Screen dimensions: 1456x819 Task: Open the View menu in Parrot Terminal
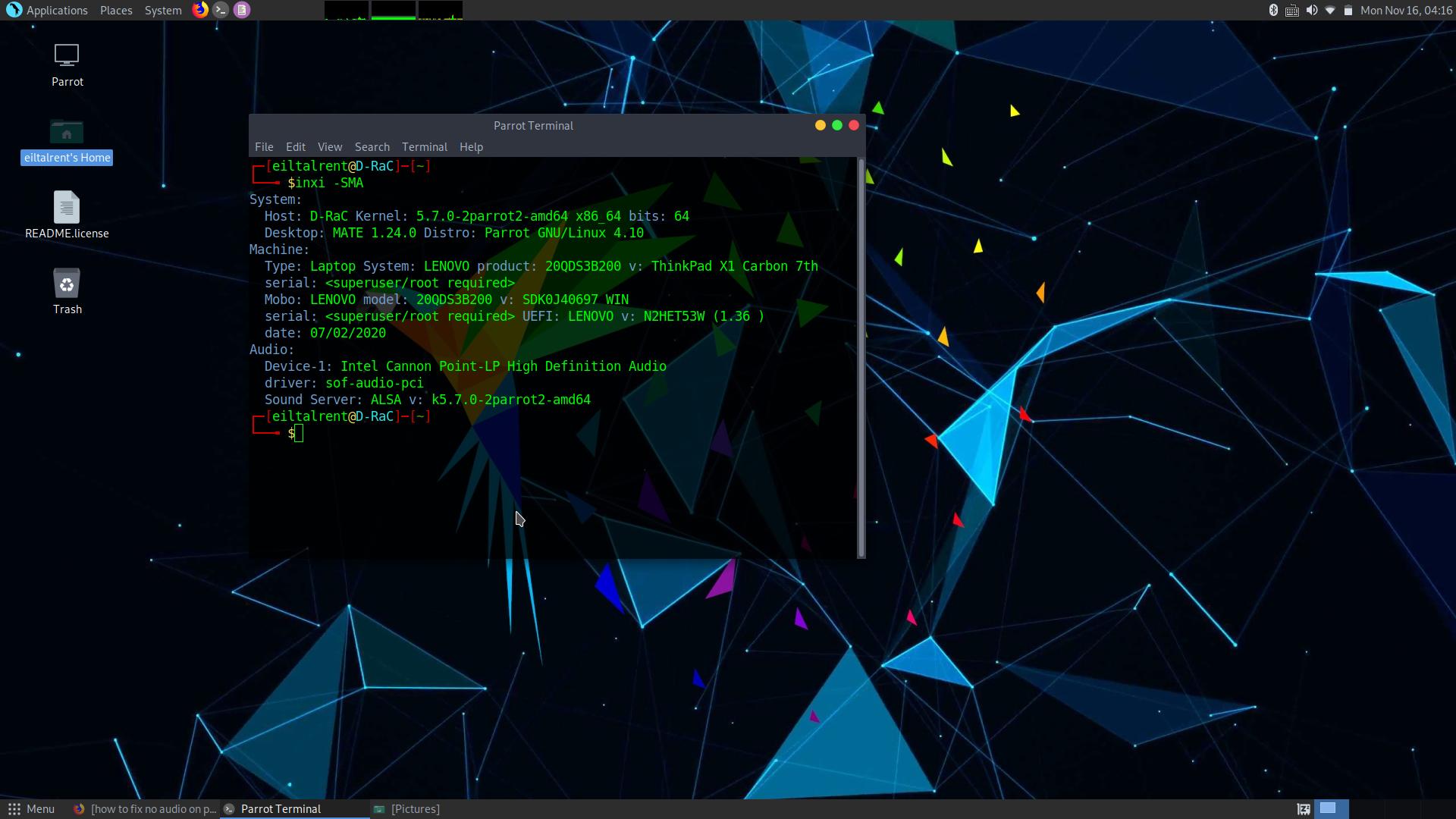[330, 147]
